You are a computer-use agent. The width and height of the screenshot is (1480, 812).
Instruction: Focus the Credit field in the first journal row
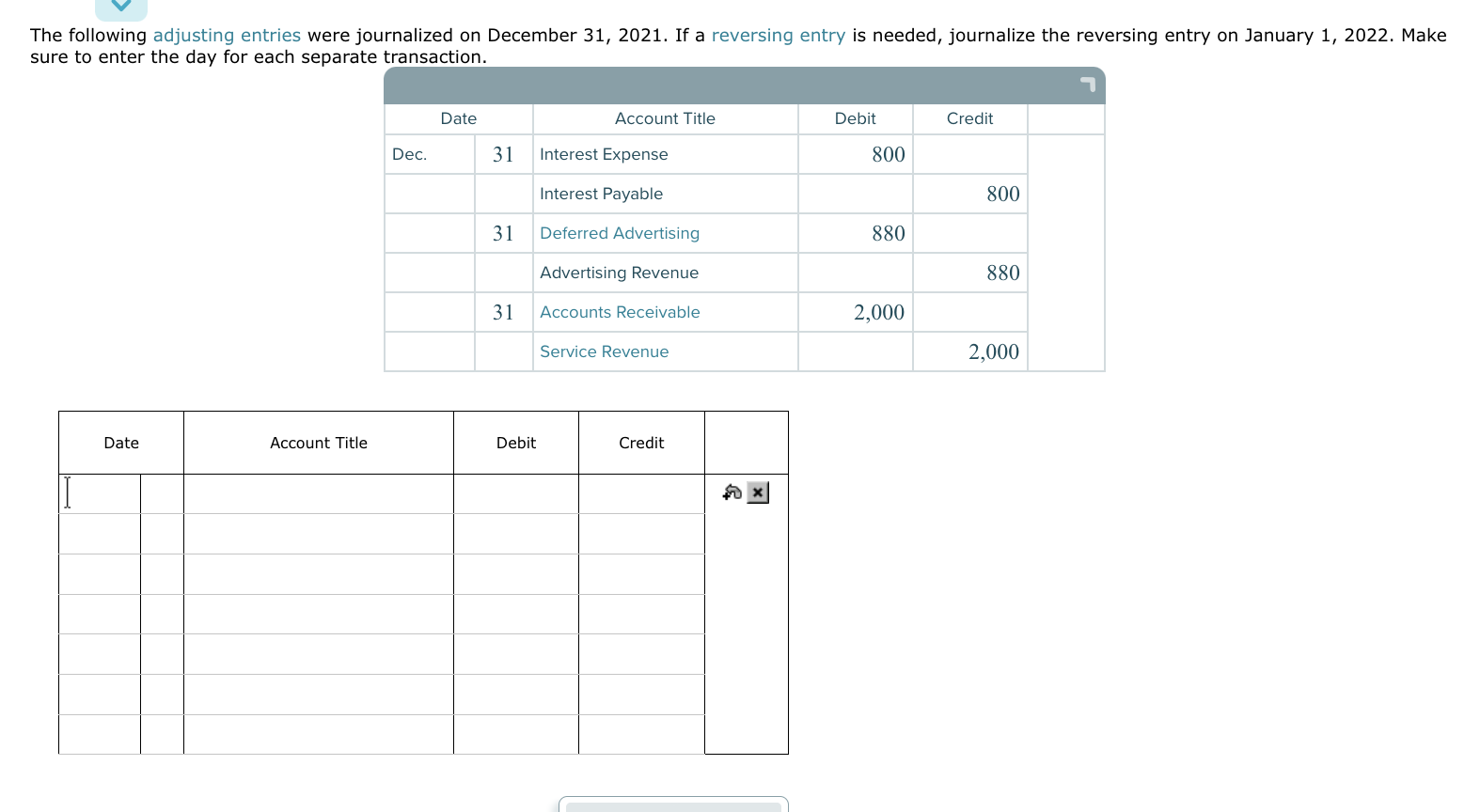[641, 494]
